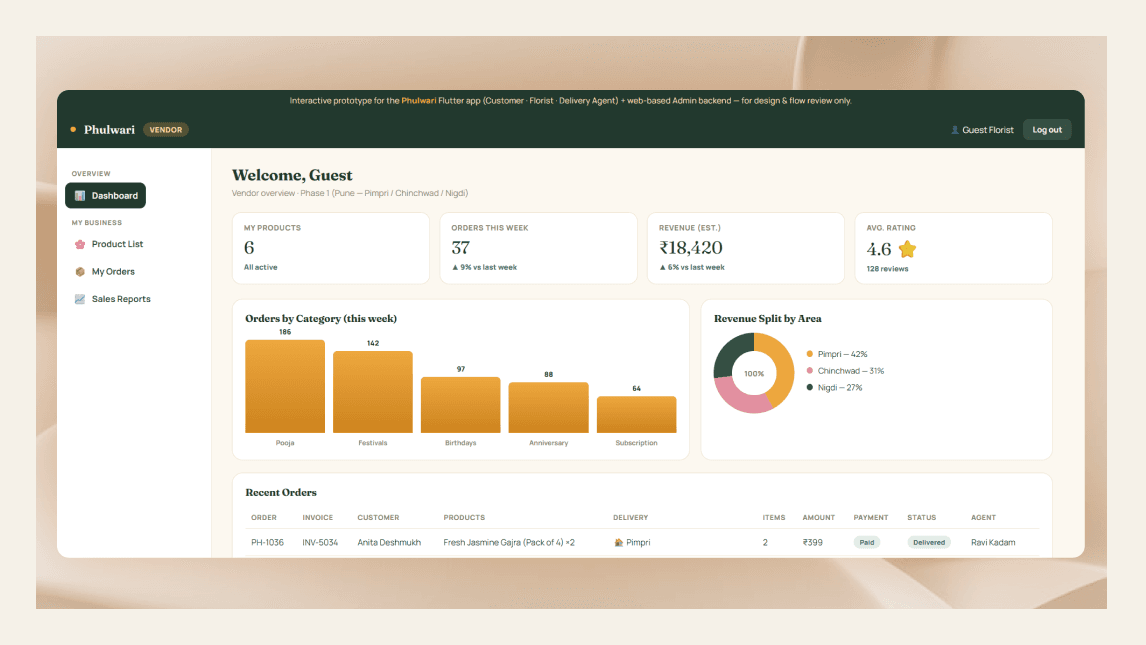
Task: Click the STATUS column header
Action: coord(922,518)
